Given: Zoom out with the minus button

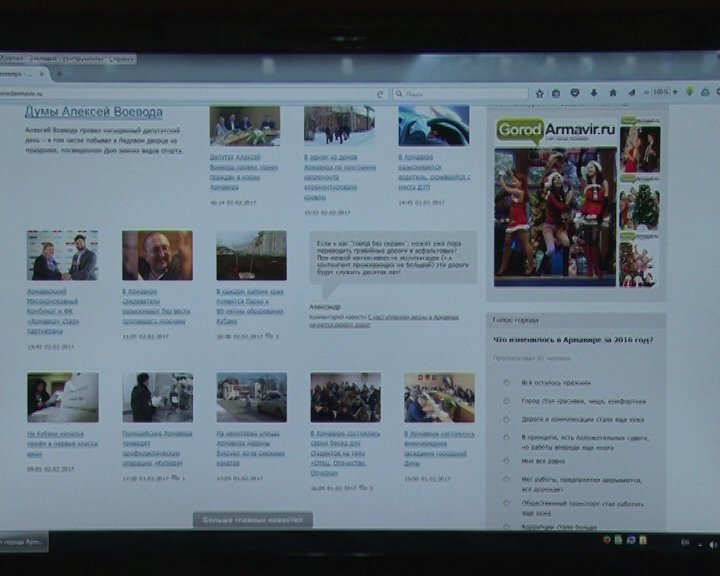Looking at the screenshot, I should click(647, 93).
